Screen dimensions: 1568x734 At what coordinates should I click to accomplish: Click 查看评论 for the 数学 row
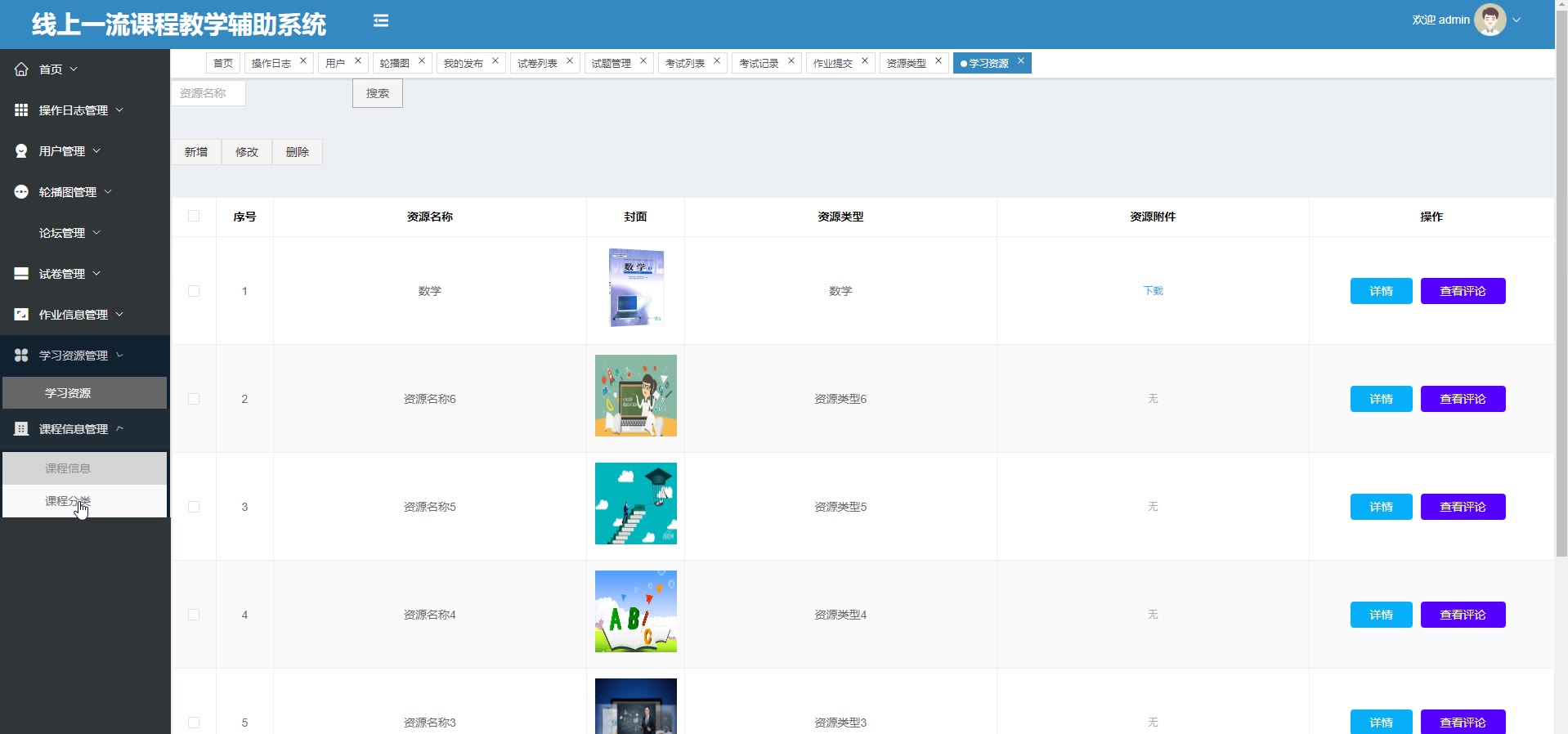click(x=1463, y=291)
